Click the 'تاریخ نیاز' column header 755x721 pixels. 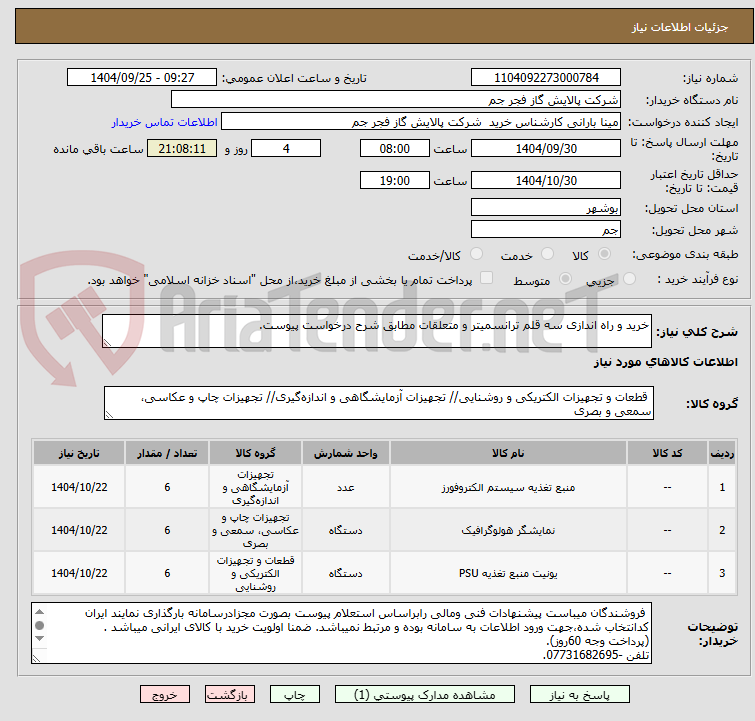point(79,453)
